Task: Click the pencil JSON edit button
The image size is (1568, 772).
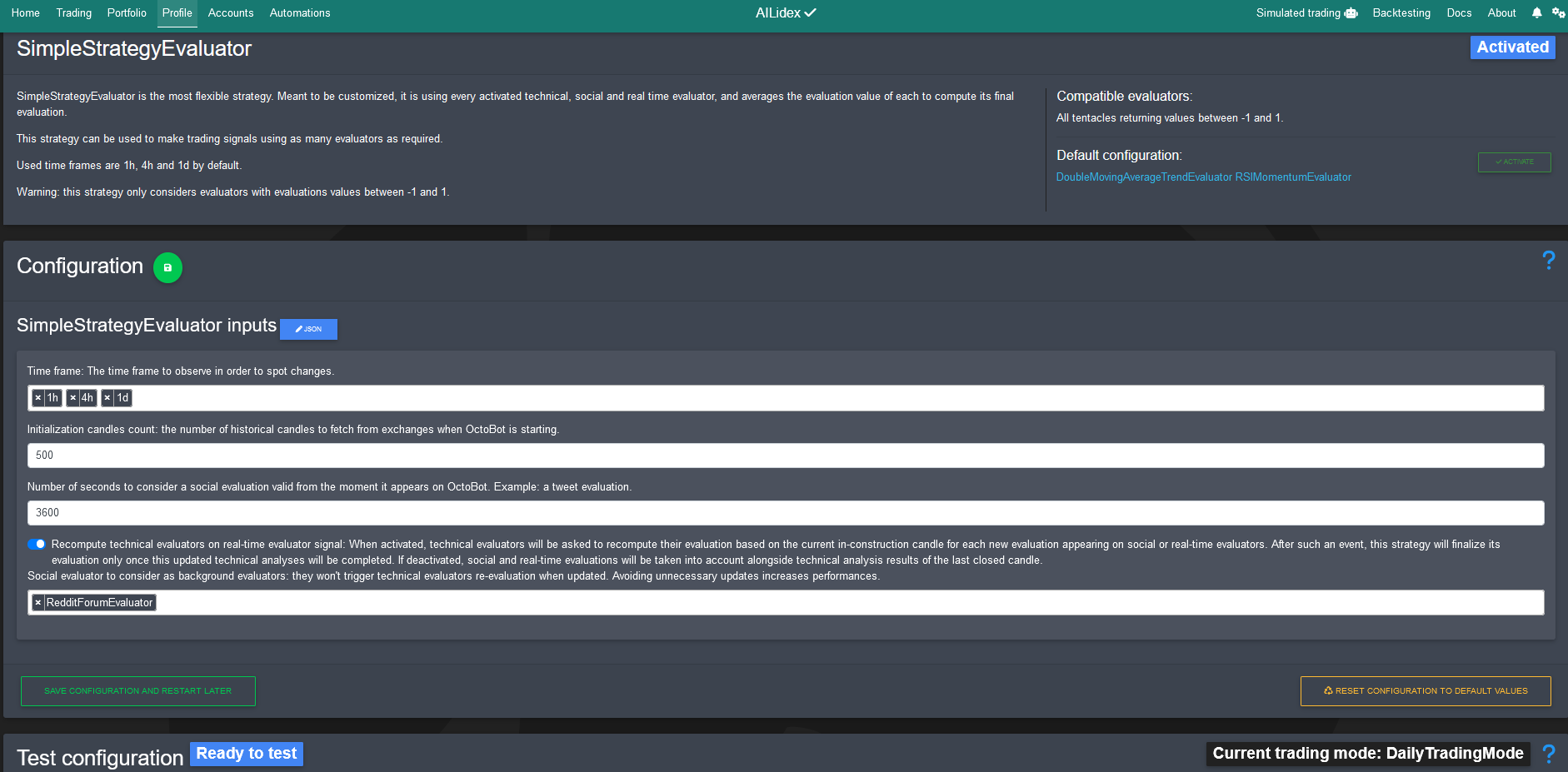Action: (308, 329)
